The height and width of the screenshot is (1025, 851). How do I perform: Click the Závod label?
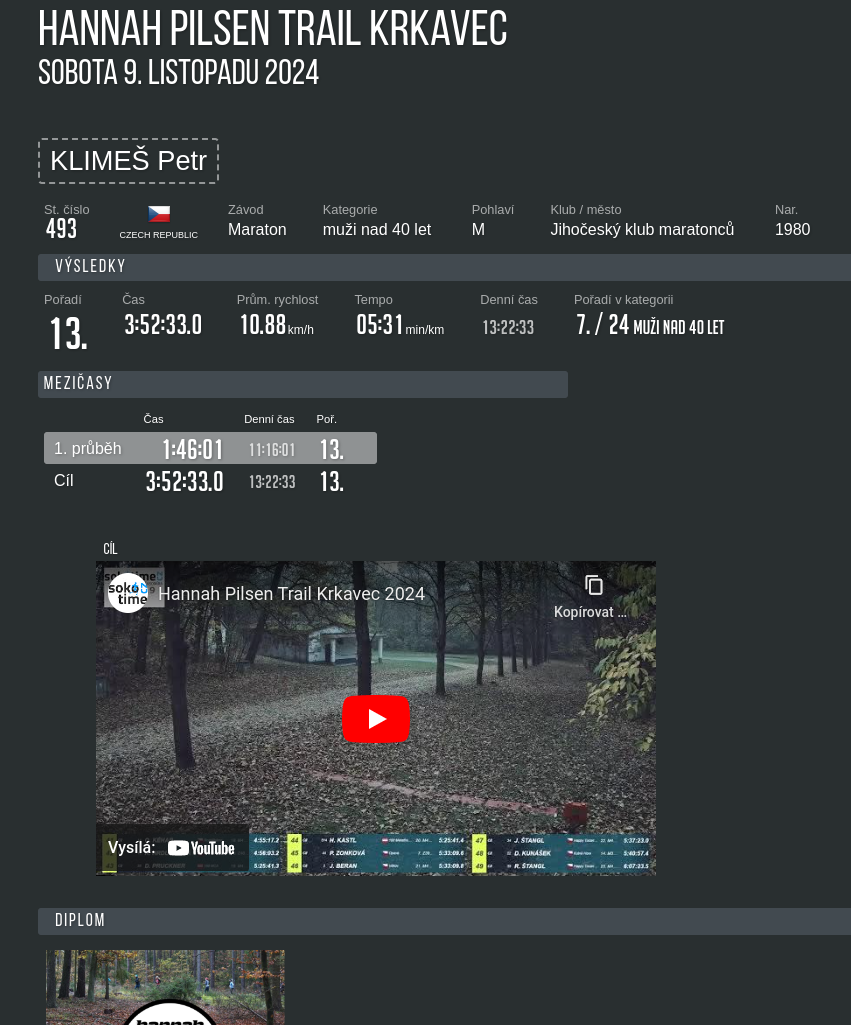[246, 210]
